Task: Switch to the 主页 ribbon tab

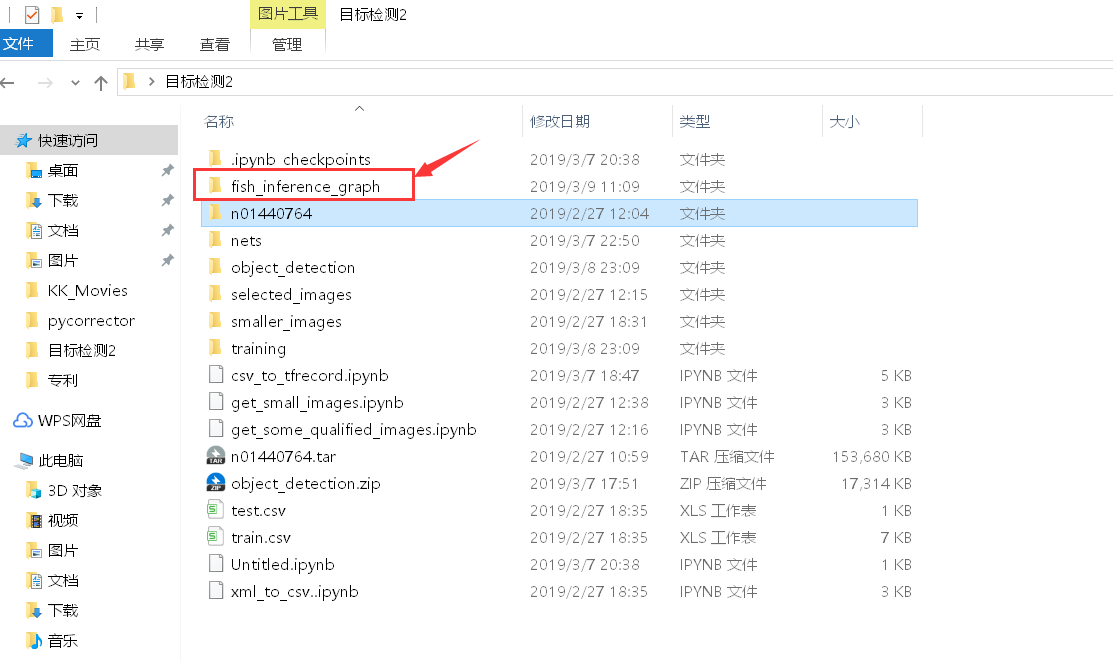Action: point(85,45)
